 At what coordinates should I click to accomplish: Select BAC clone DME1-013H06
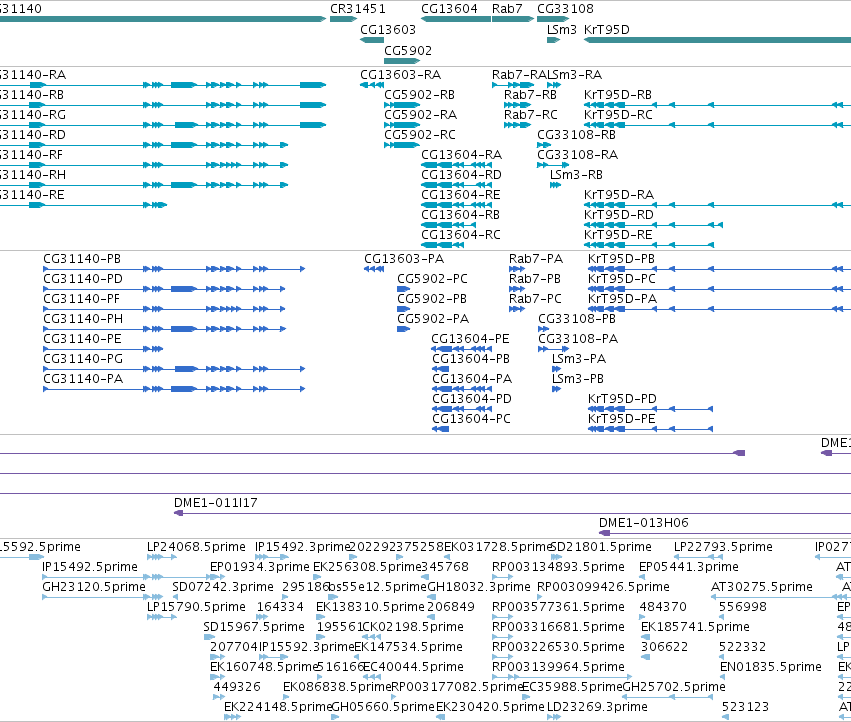[x=644, y=523]
